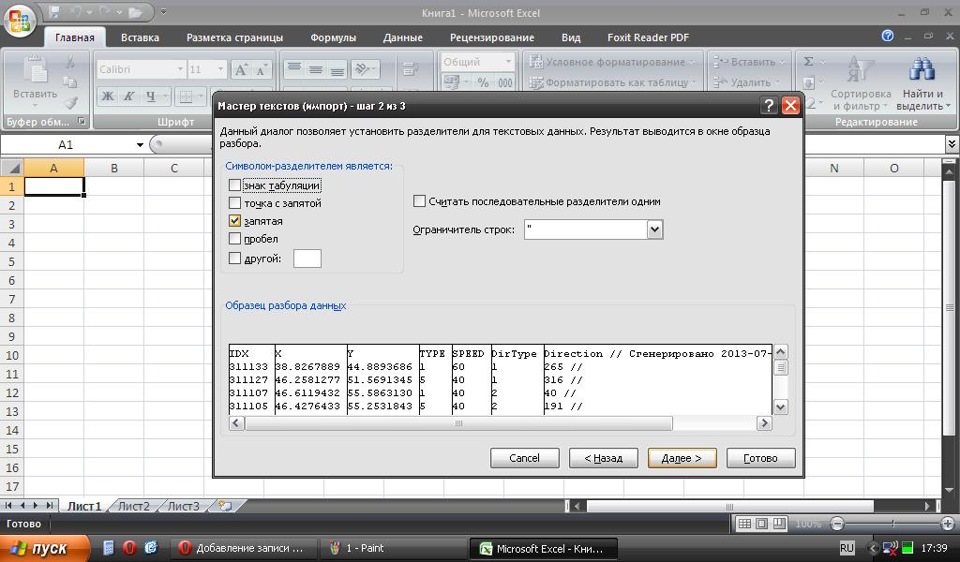Switch to Лист2 sheet tab
This screenshot has width=960, height=562.
133,506
